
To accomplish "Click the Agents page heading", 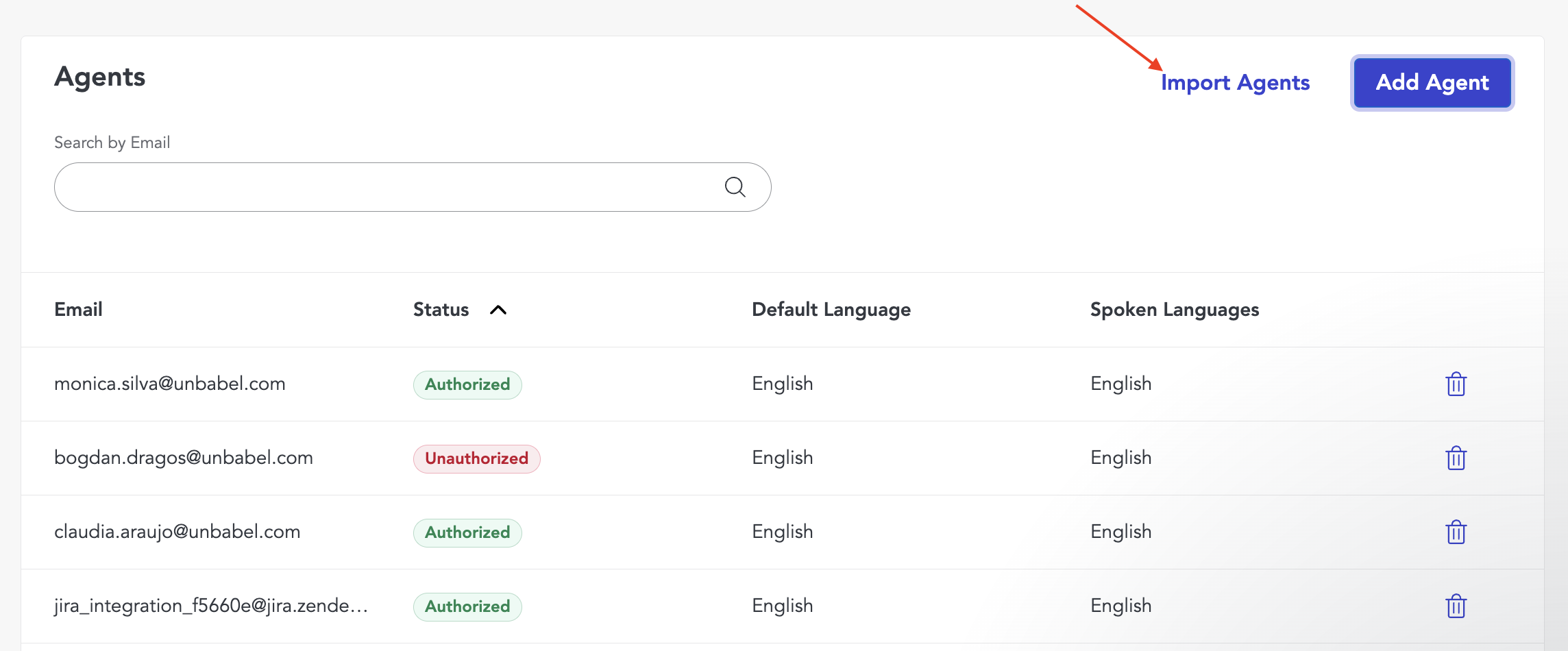I will [100, 77].
